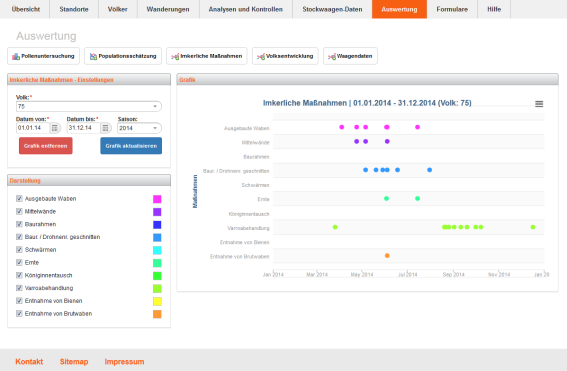Go to the Übersicht tab

[26, 9]
